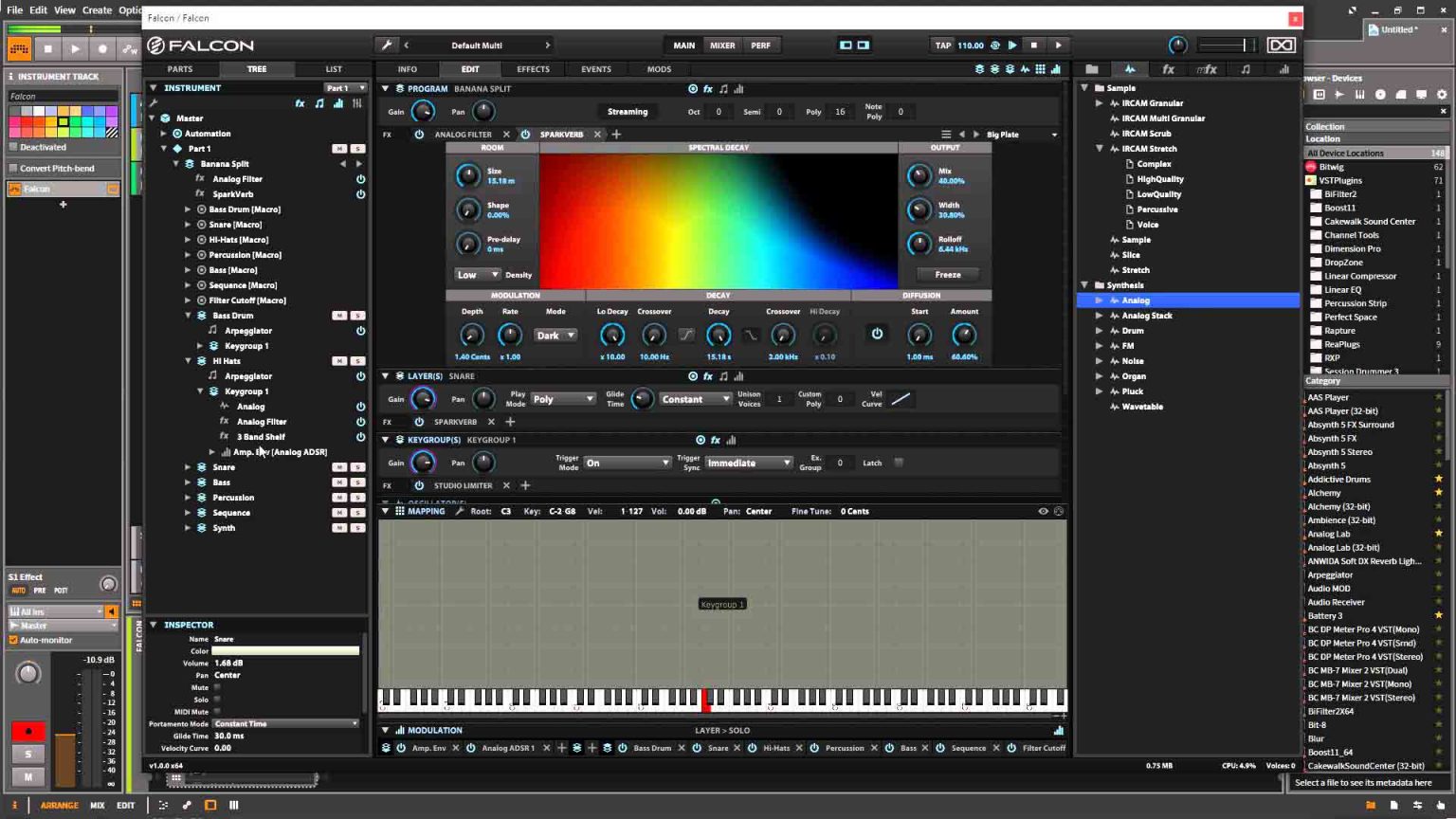Screen dimensions: 1456x819
Task: Click the TAP tempo button
Action: tap(942, 45)
